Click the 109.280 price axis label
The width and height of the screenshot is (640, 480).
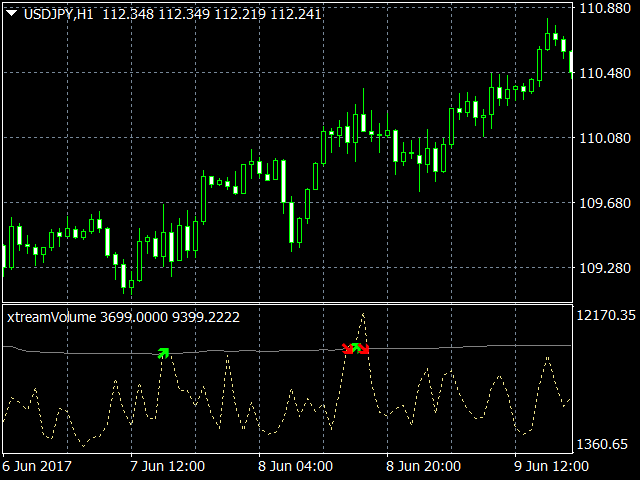[605, 268]
